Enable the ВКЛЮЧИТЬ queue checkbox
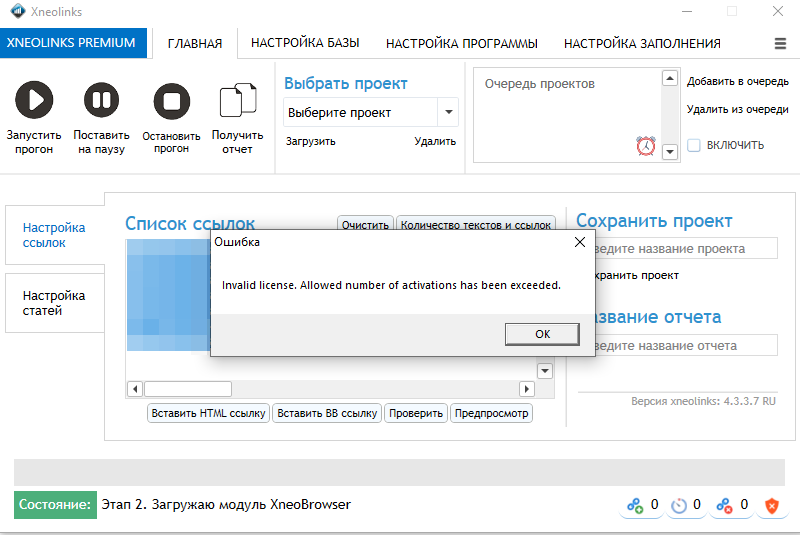 (694, 145)
